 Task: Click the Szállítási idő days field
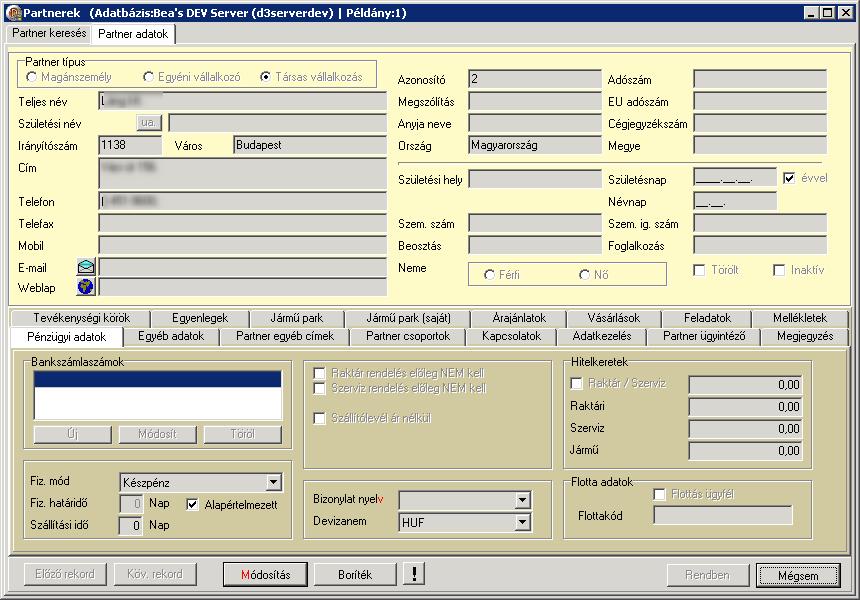[x=131, y=525]
